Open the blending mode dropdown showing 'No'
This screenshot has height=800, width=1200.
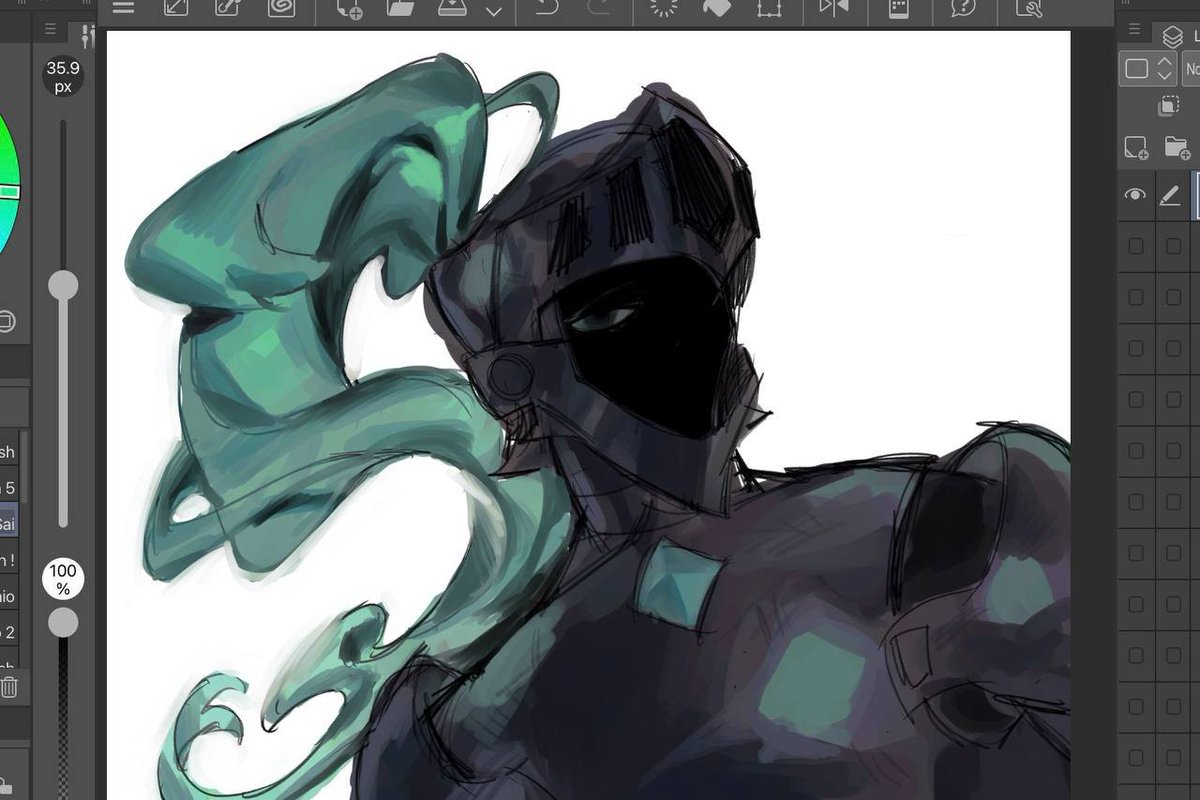(x=1191, y=69)
